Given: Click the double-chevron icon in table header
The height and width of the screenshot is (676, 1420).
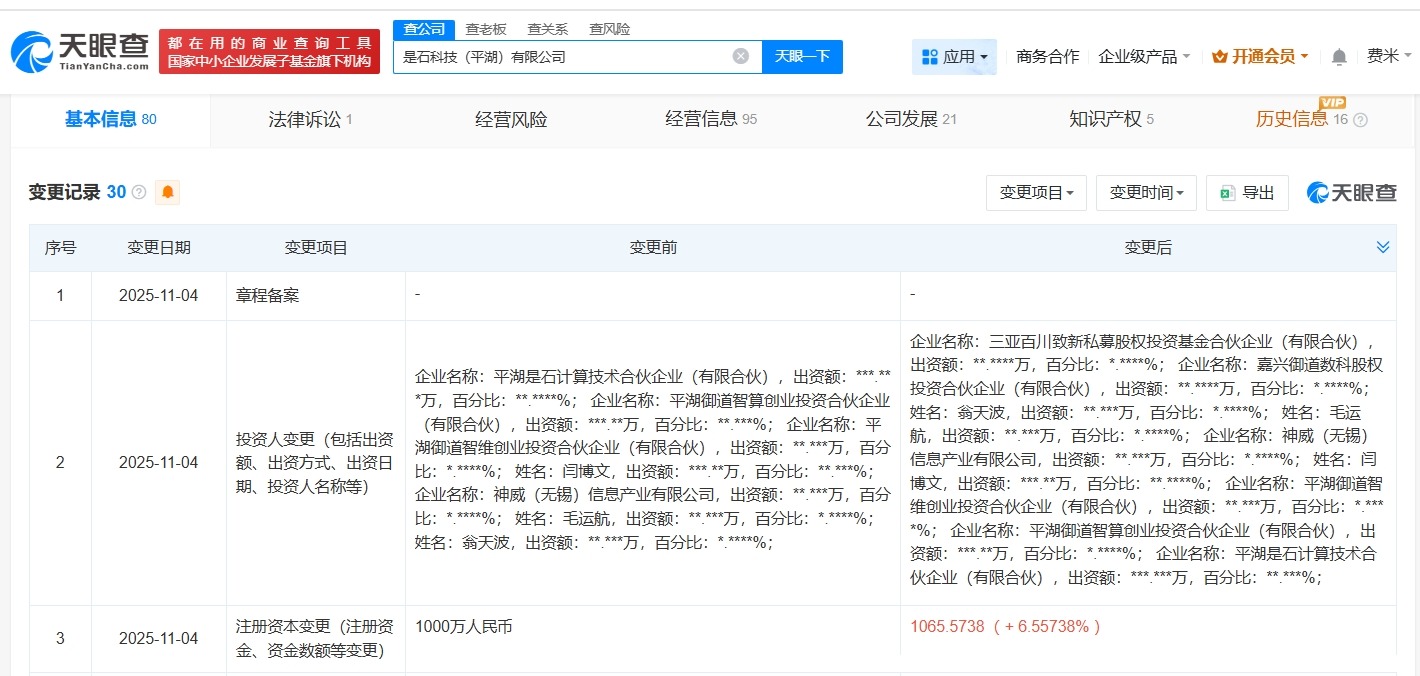Looking at the screenshot, I should click(x=1383, y=246).
